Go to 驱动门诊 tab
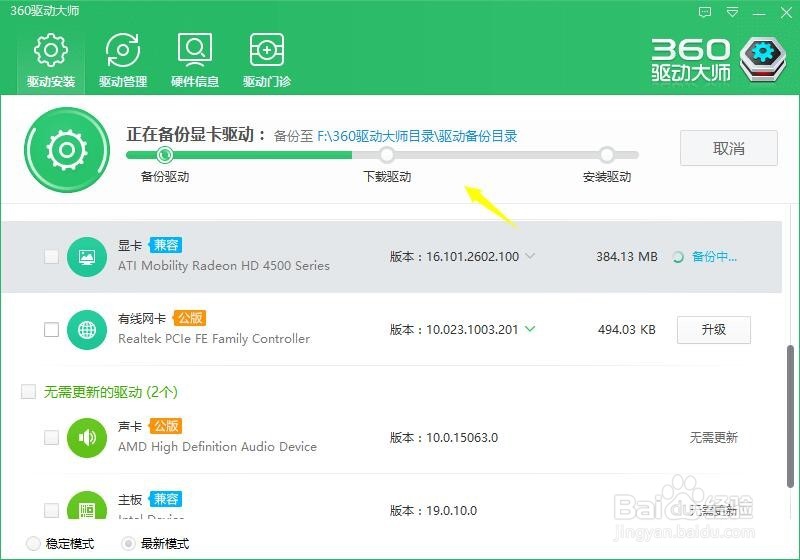 tap(267, 61)
